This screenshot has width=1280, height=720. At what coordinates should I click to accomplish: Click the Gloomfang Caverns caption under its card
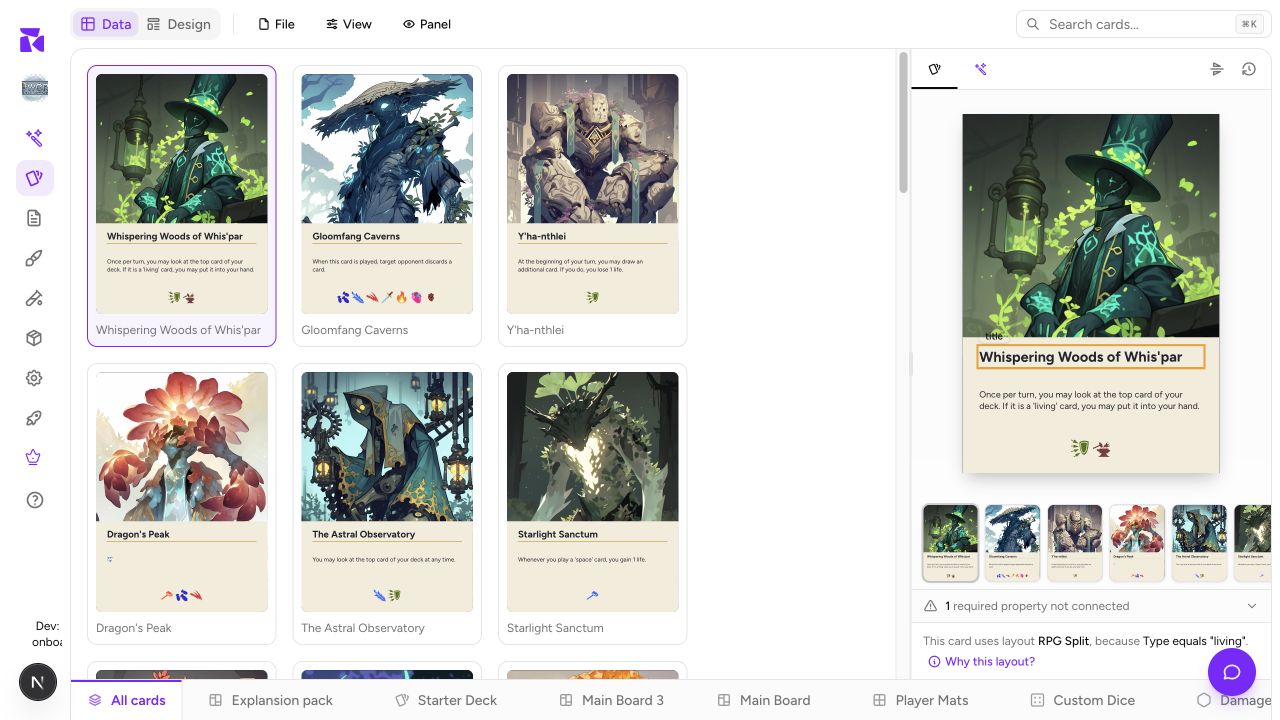point(355,330)
